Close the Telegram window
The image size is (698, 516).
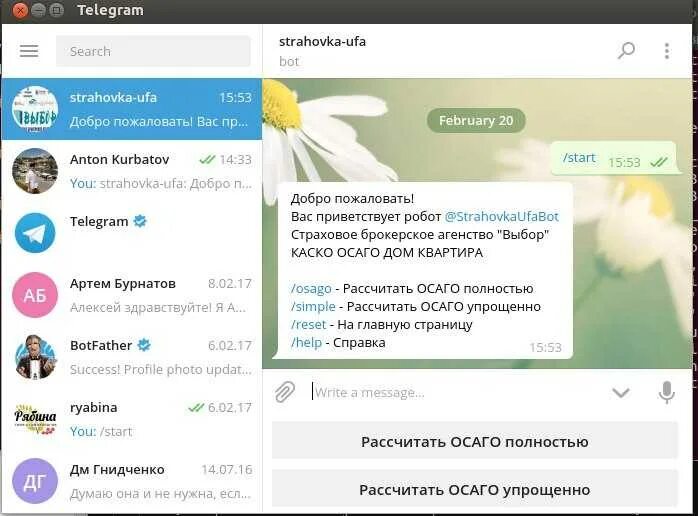click(20, 10)
